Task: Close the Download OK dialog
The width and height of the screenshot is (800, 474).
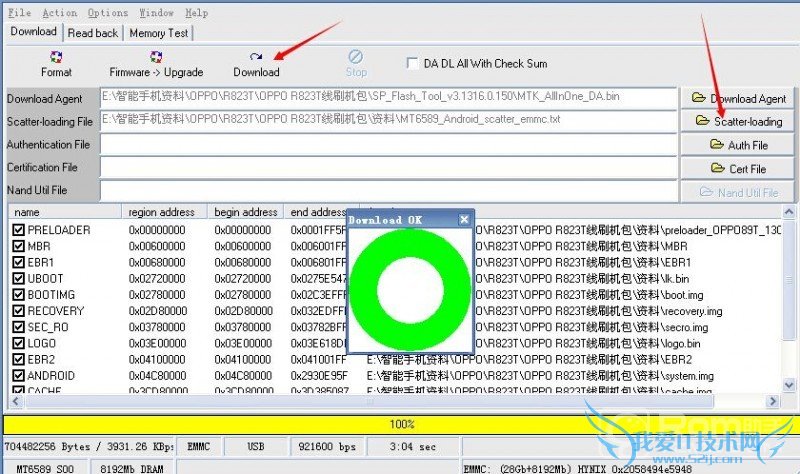Action: [x=464, y=219]
